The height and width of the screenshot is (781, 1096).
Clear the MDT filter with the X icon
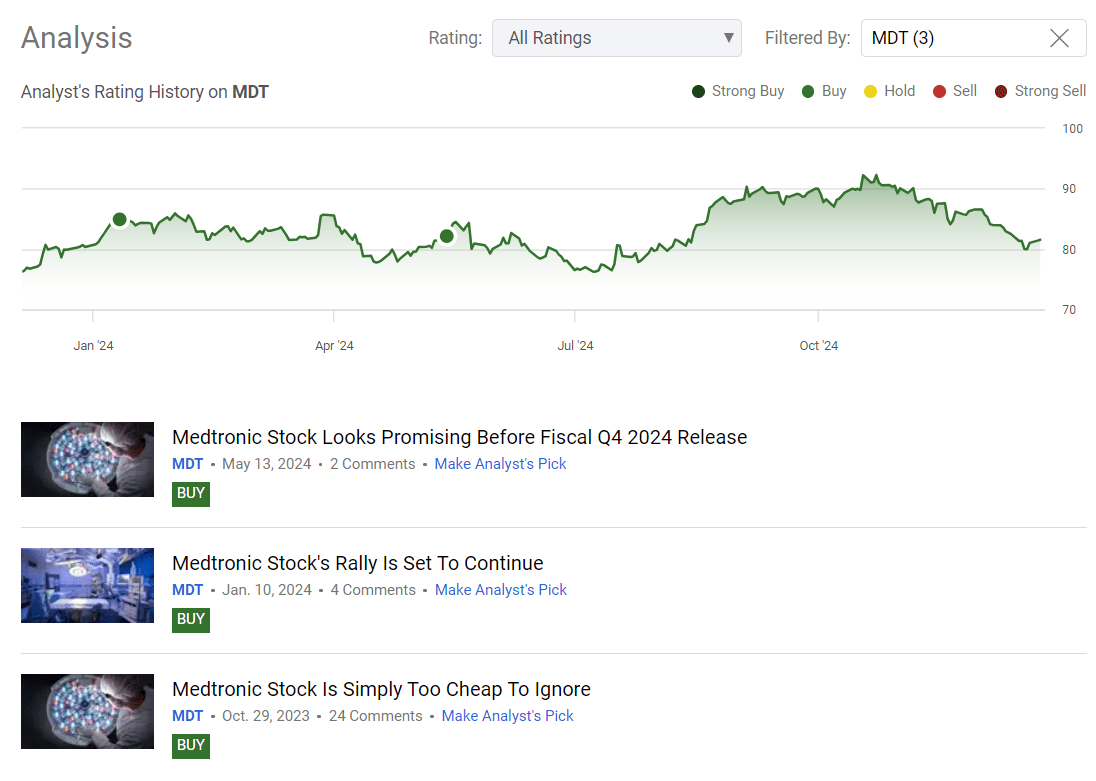pyautogui.click(x=1059, y=39)
